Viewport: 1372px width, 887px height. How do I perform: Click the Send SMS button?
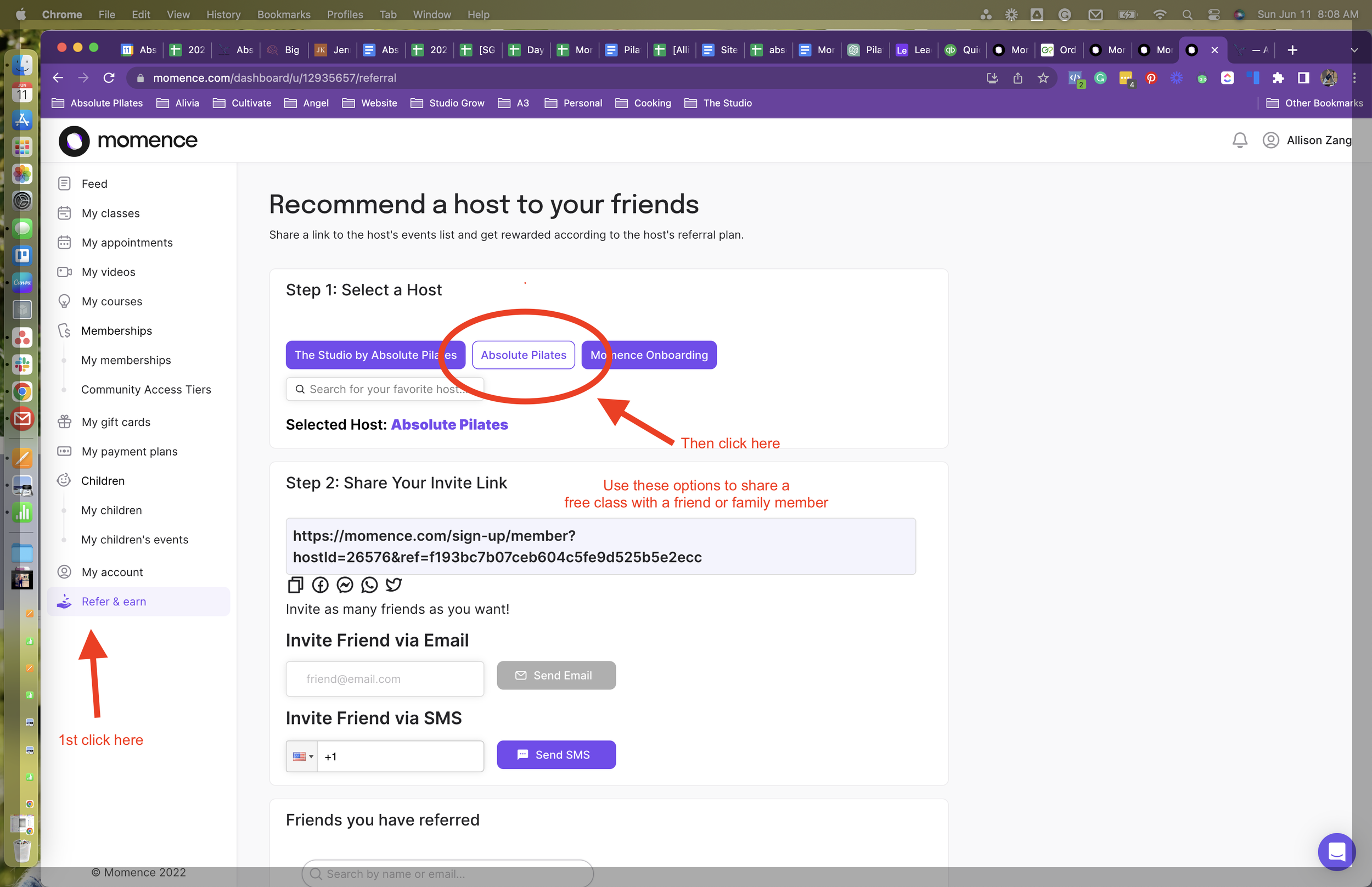point(555,755)
